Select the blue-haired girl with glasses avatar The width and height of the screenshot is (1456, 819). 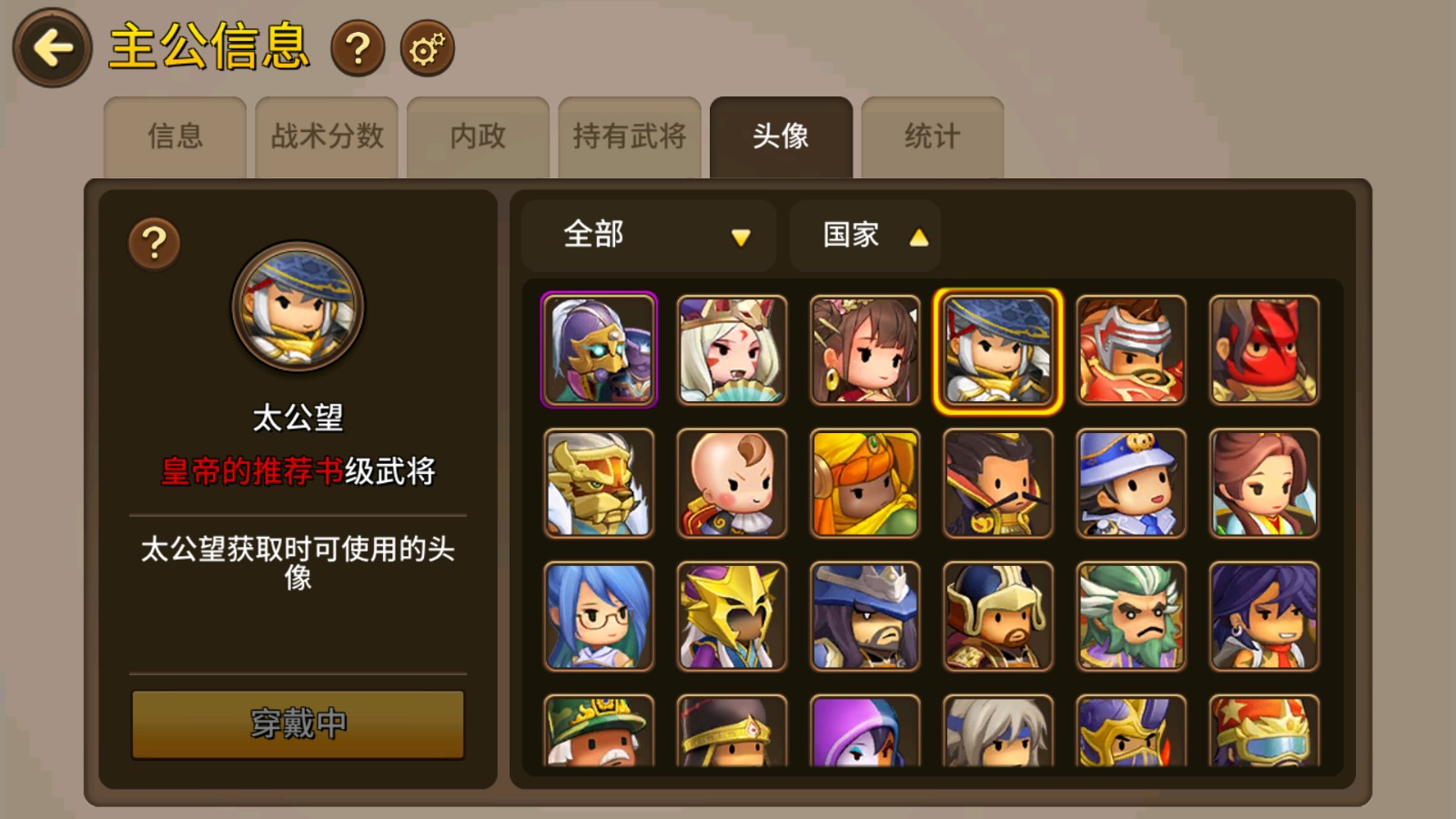(599, 616)
